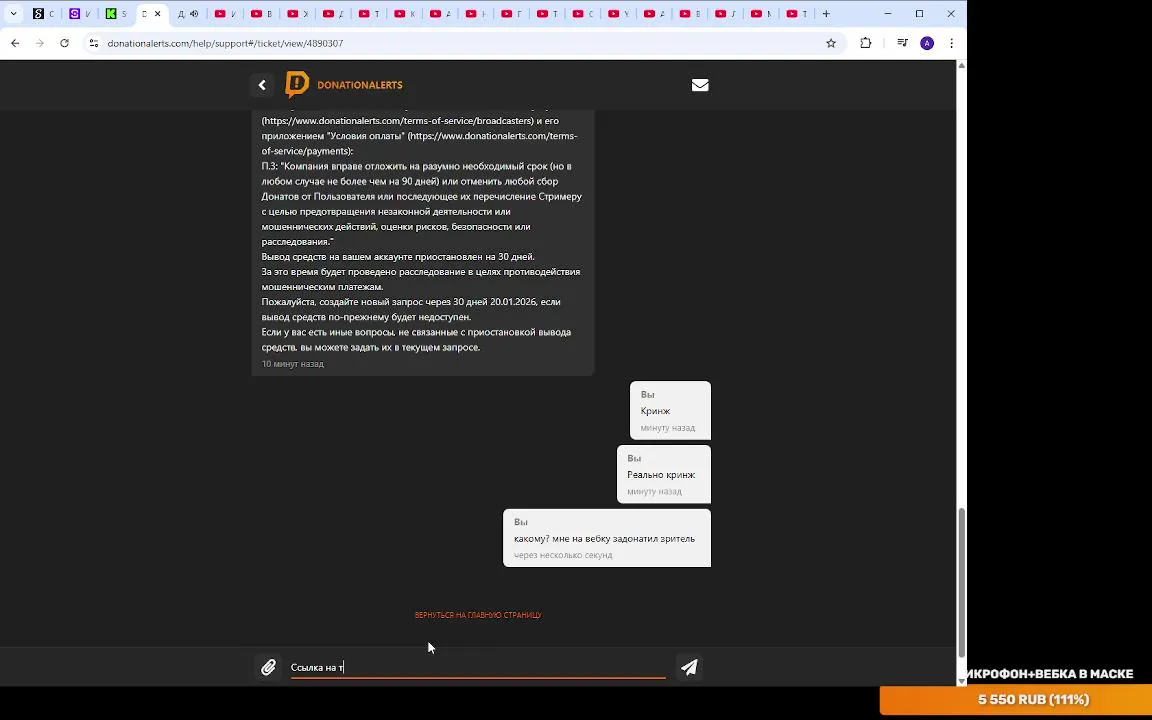
Task: Go back using the browser back arrow
Action: (x=15, y=43)
